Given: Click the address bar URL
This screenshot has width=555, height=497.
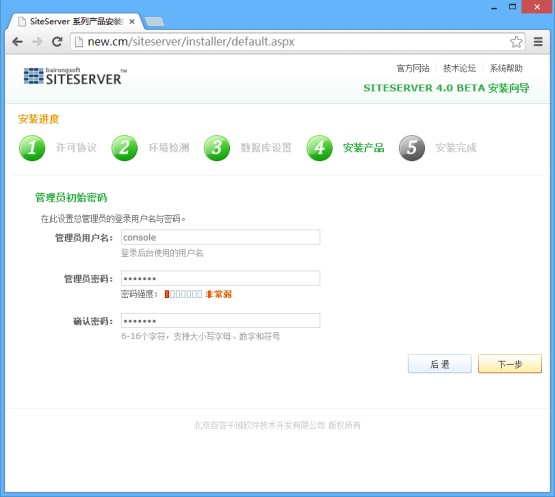Looking at the screenshot, I should click(191, 42).
